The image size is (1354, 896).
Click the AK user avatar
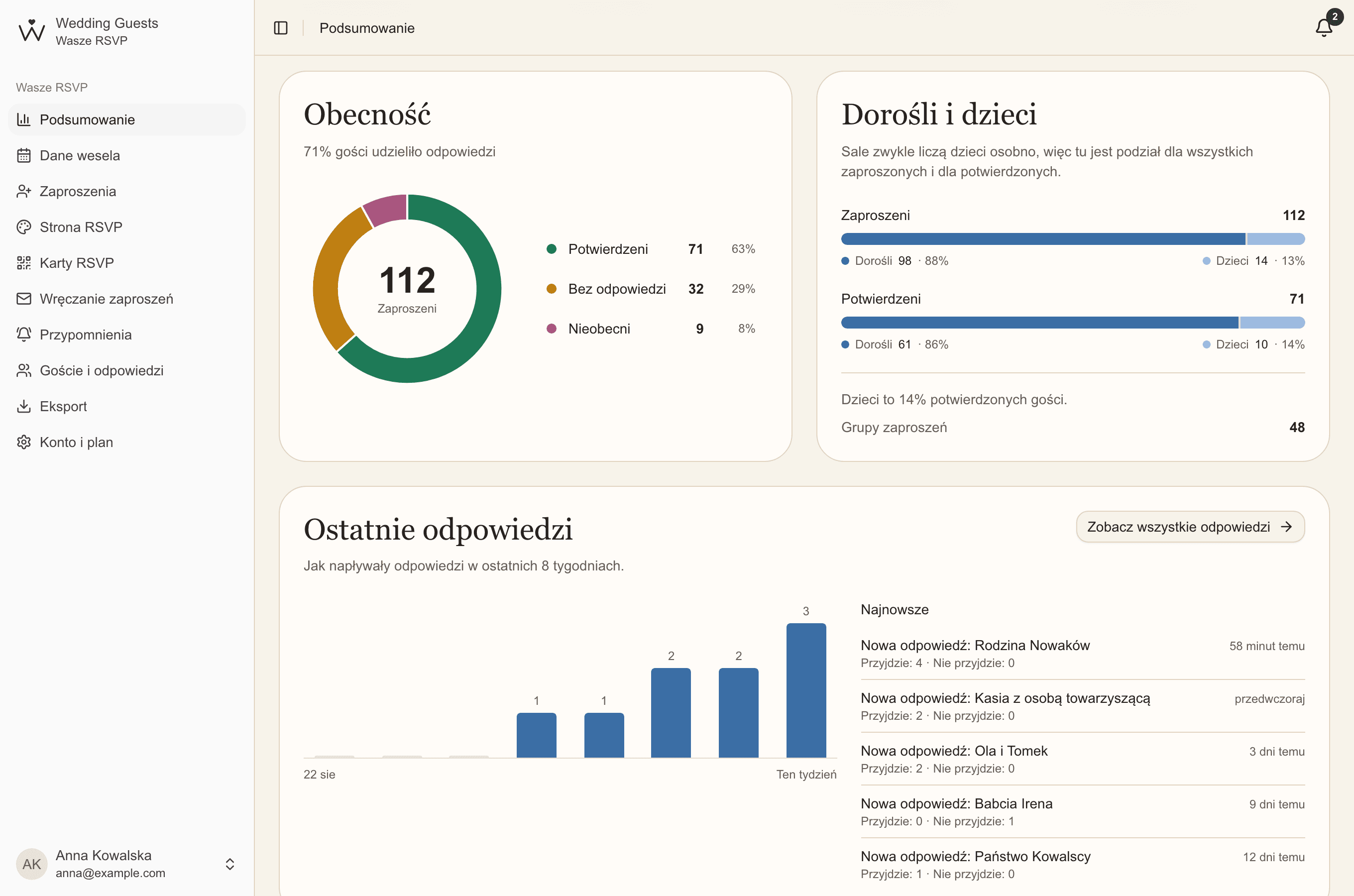[32, 864]
